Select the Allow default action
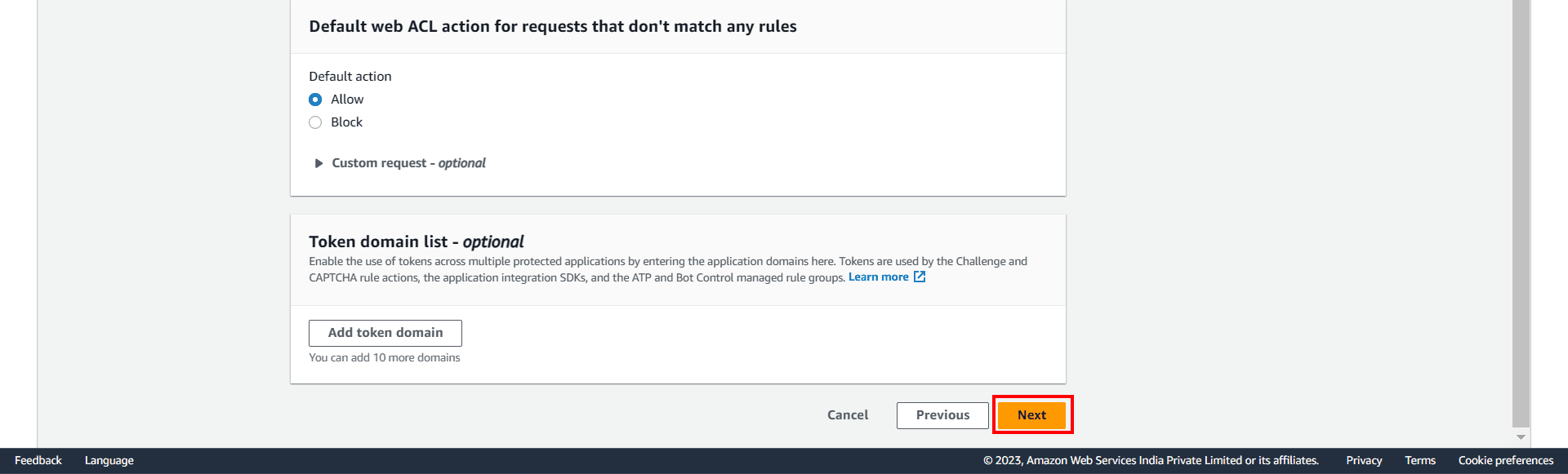 point(315,100)
